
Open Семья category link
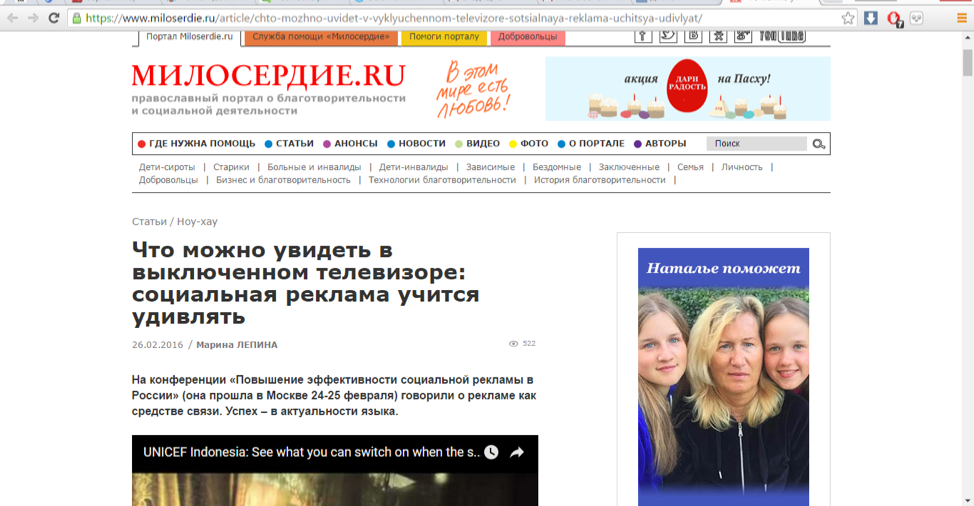[x=690, y=167]
